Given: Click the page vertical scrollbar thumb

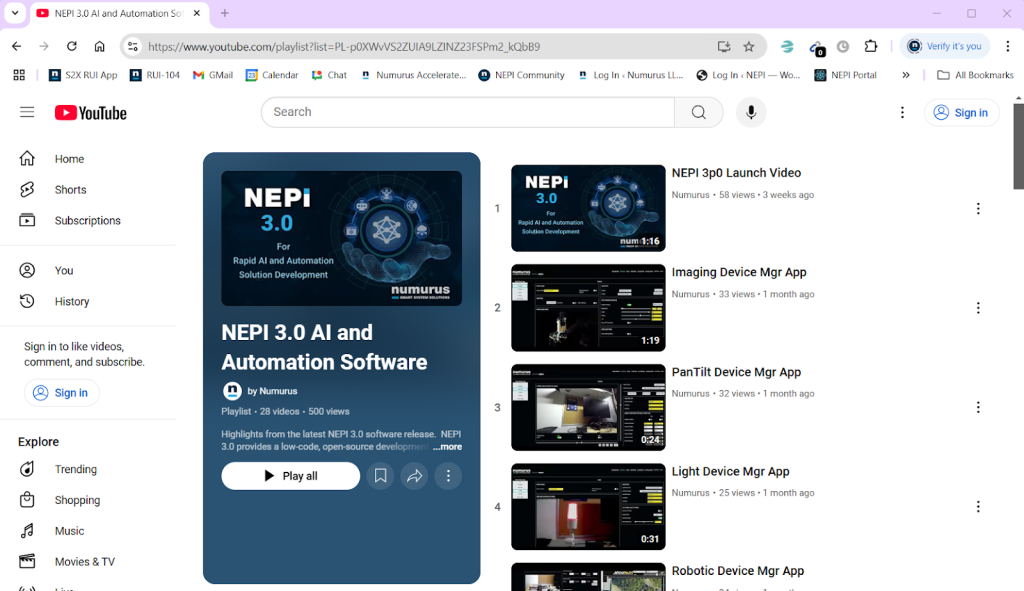Looking at the screenshot, I should click(1018, 146).
